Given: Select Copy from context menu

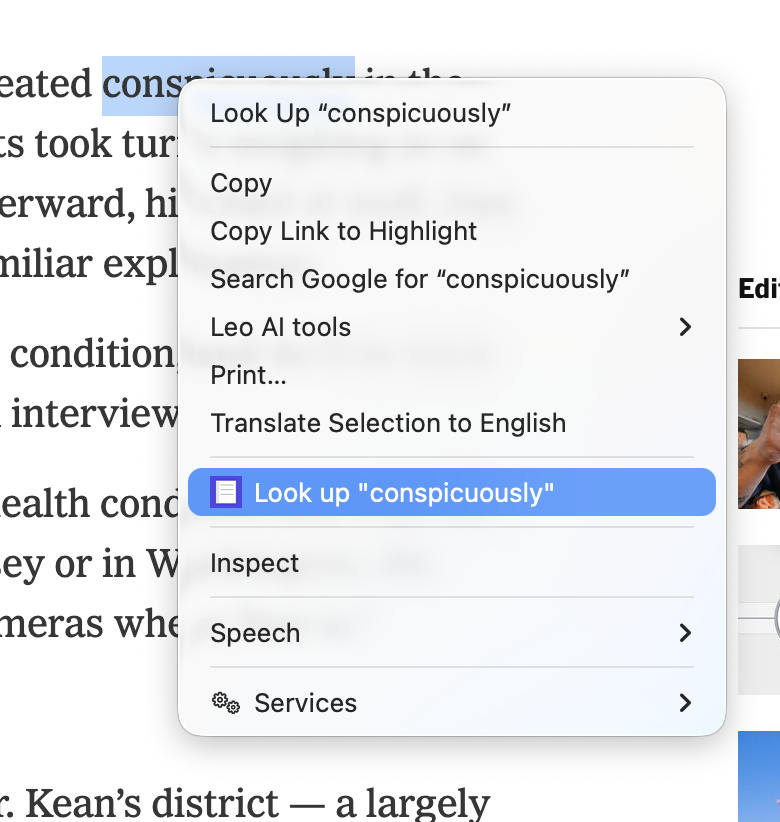Looking at the screenshot, I should point(452,183).
